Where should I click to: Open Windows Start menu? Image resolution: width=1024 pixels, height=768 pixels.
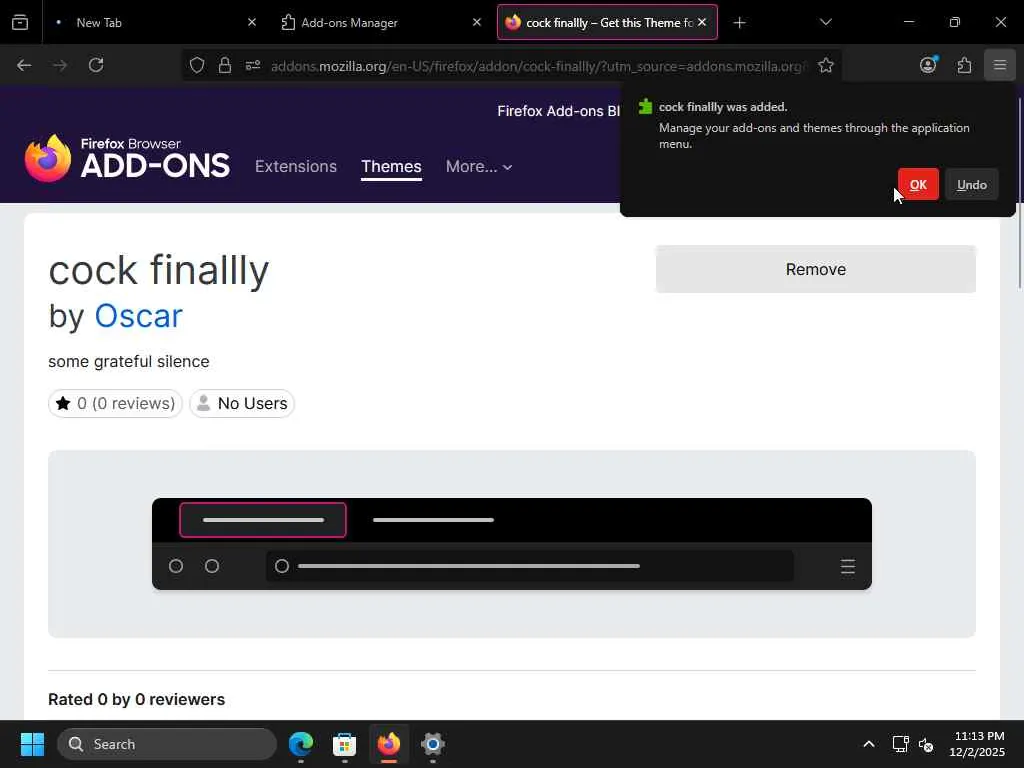(32, 744)
